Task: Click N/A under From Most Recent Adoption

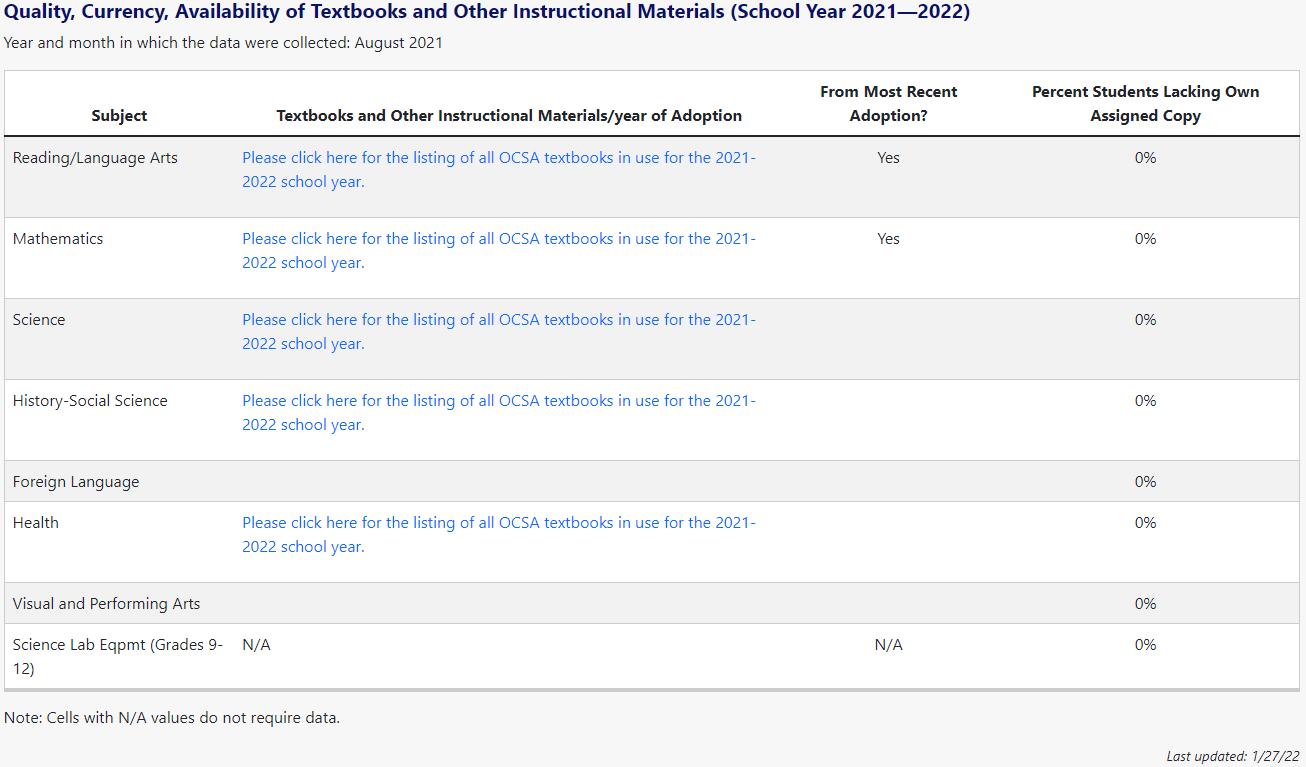Action: coord(888,645)
